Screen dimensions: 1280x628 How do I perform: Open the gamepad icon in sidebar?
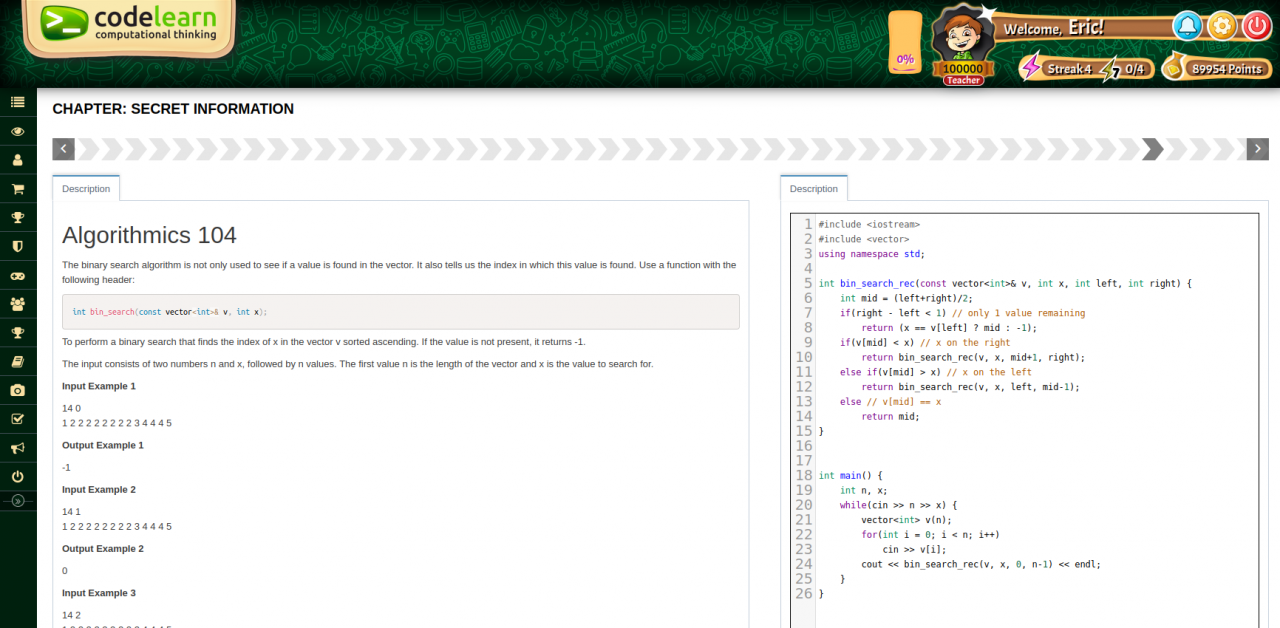click(x=17, y=275)
